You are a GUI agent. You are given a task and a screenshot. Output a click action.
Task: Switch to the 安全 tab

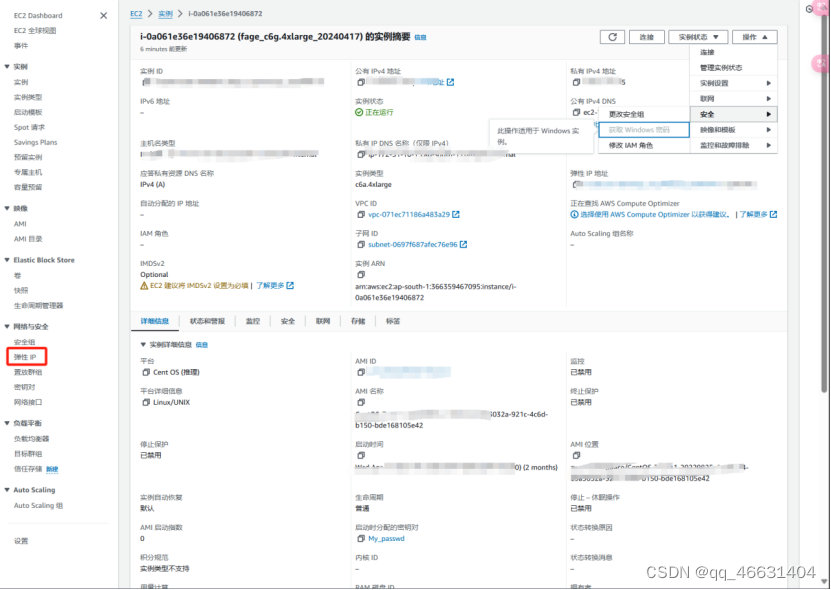tap(288, 321)
